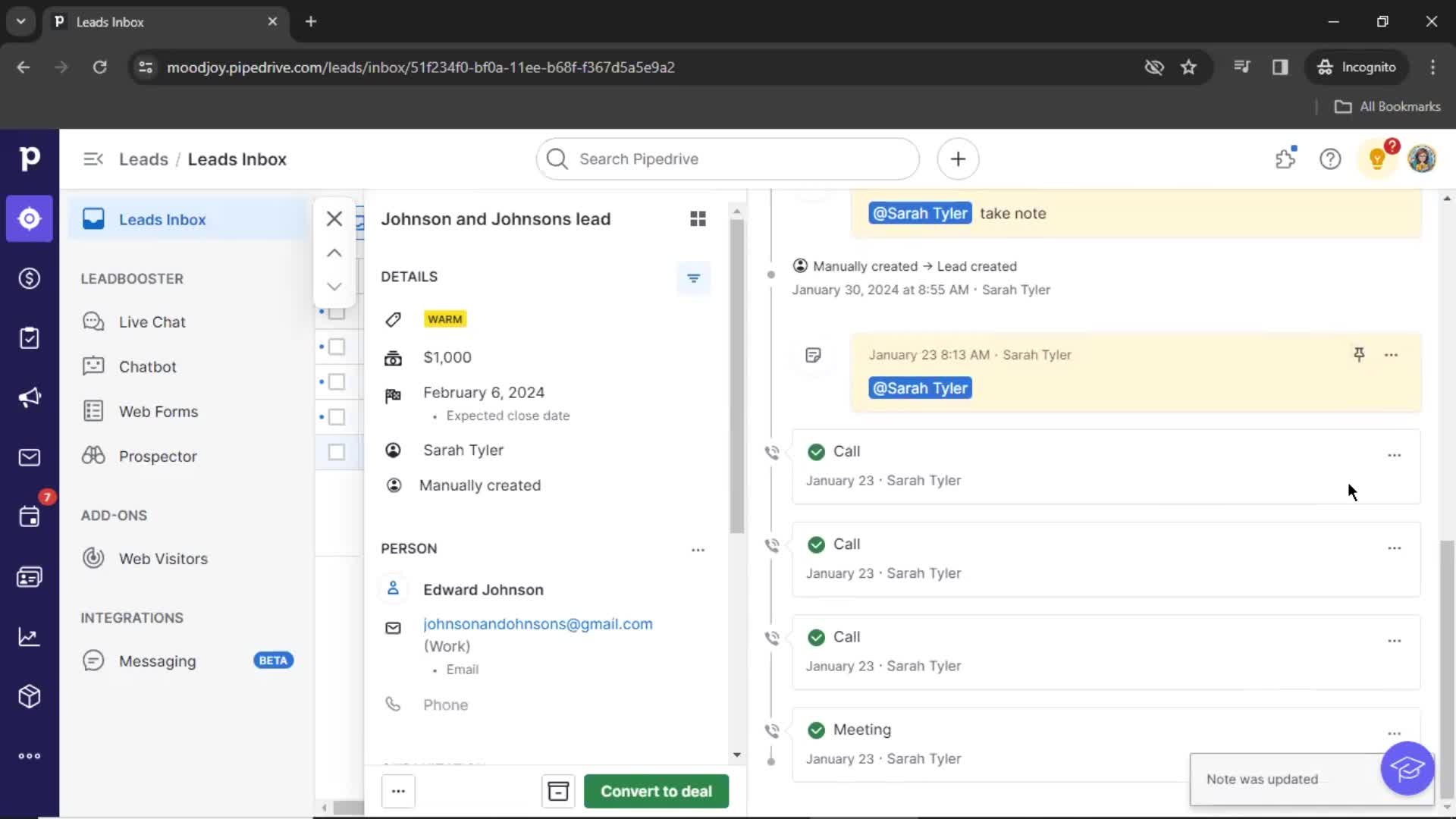Click the pin icon on the note
The height and width of the screenshot is (819, 1456).
tap(1359, 354)
